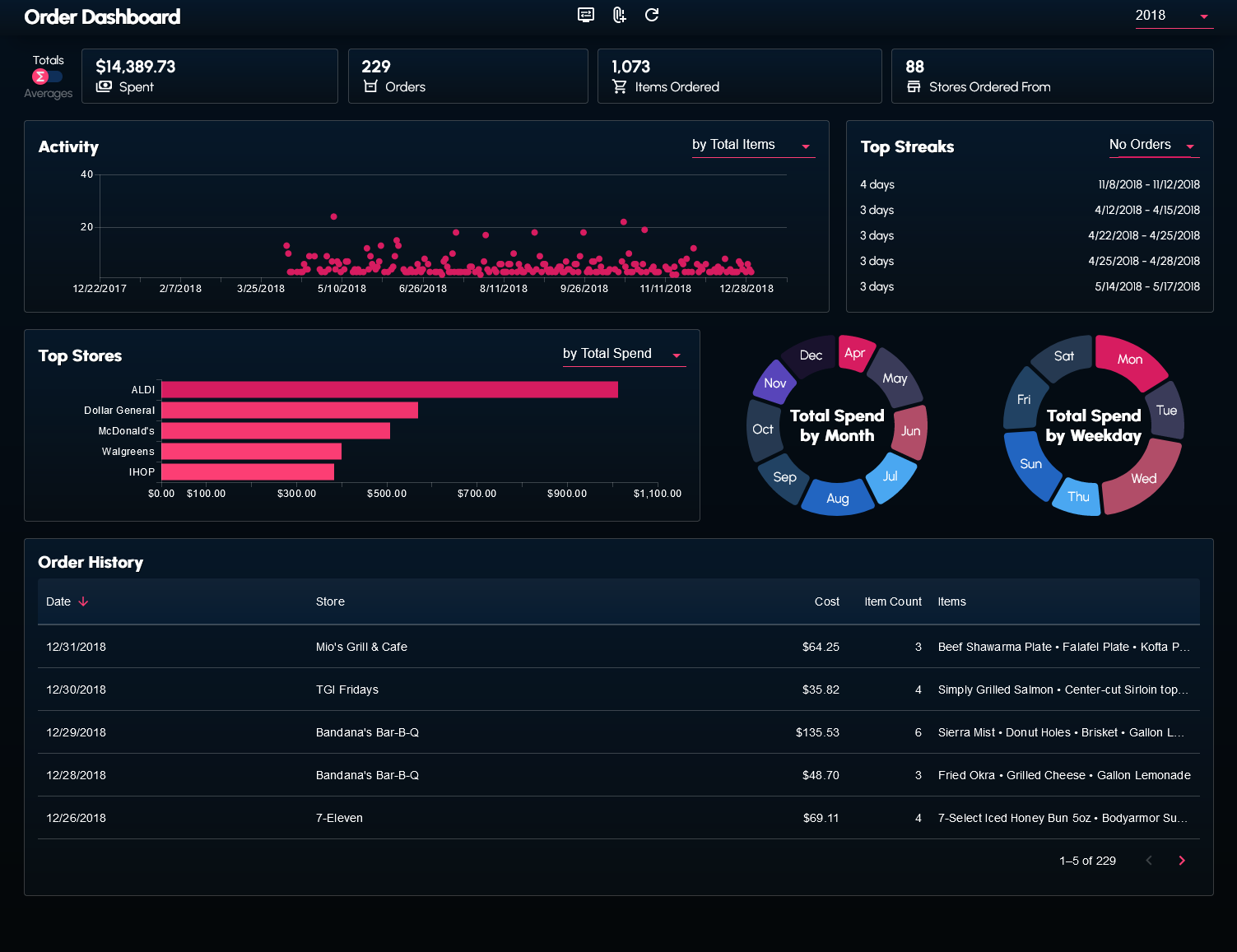Select the Bandana's Bar-B-Q $135.53 order row

[x=618, y=732]
